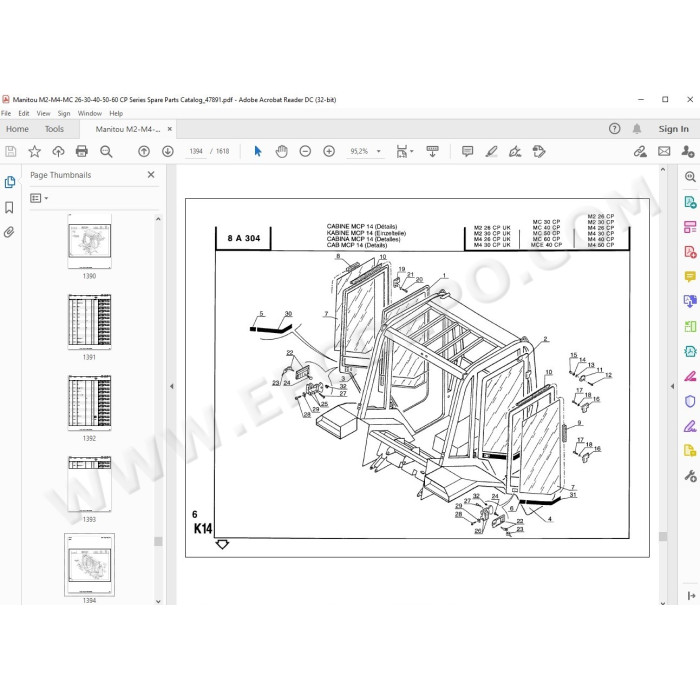The width and height of the screenshot is (700, 700).
Task: Print the document with the printer icon
Action: click(x=82, y=151)
